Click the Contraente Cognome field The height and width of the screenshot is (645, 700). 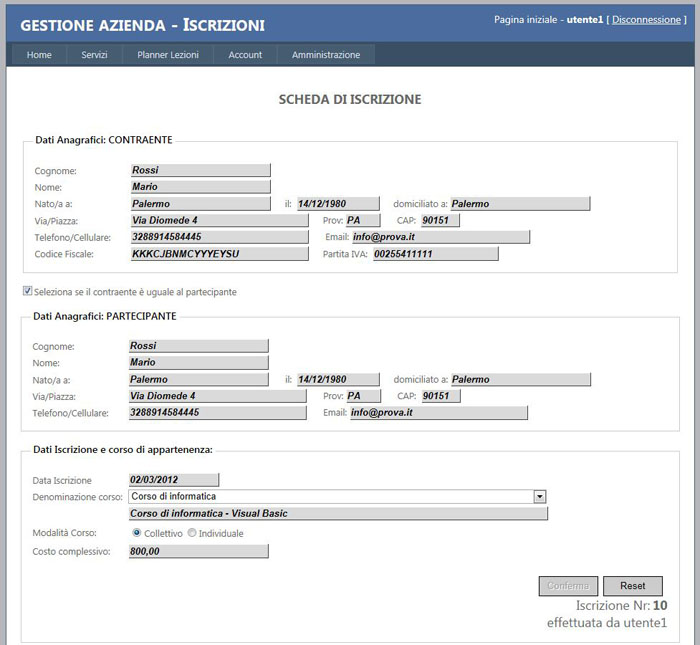pyautogui.click(x=201, y=170)
